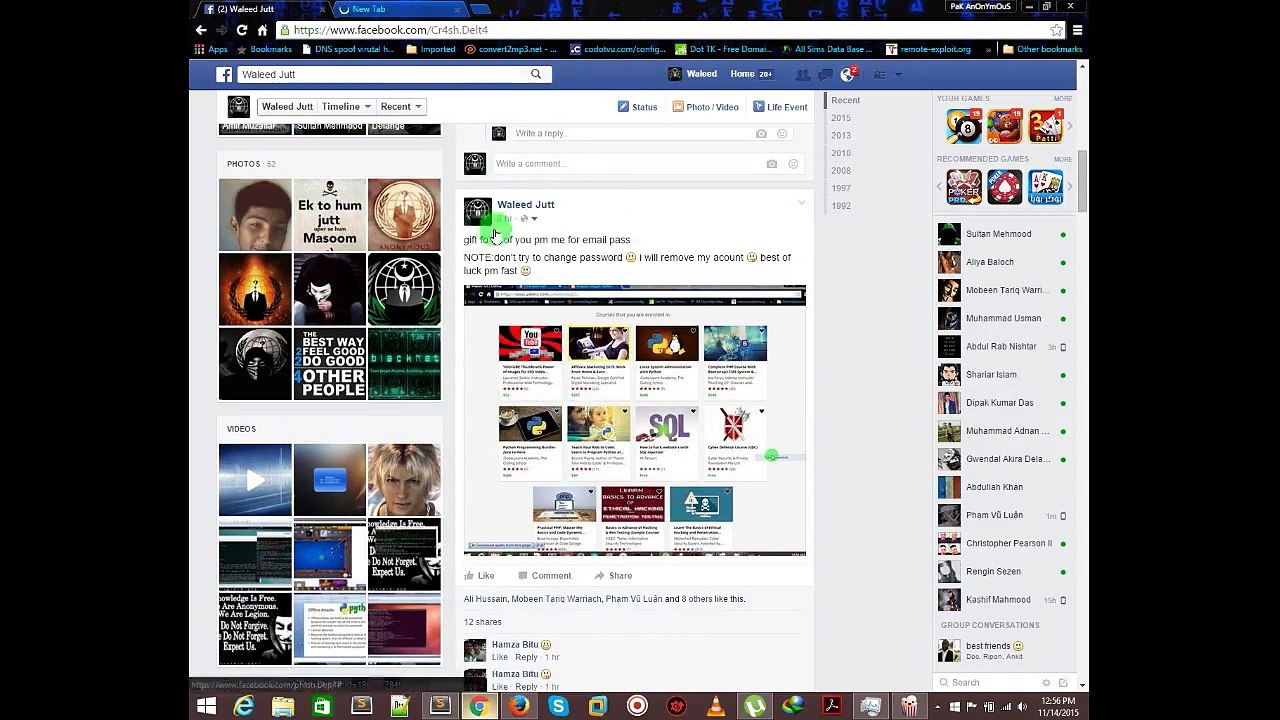Click the Teen Patti game icon

coord(1045,126)
